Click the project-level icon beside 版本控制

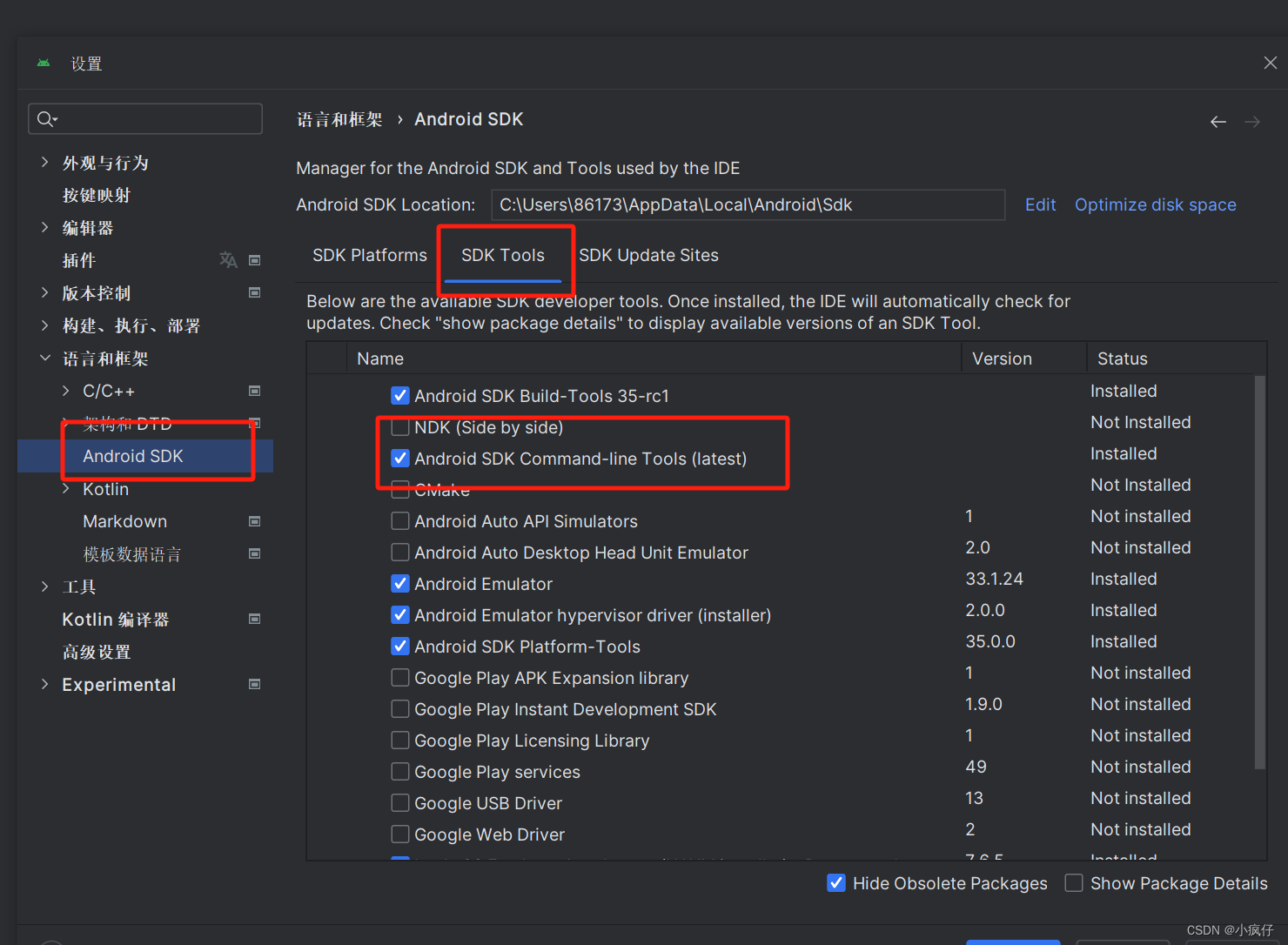coord(255,292)
